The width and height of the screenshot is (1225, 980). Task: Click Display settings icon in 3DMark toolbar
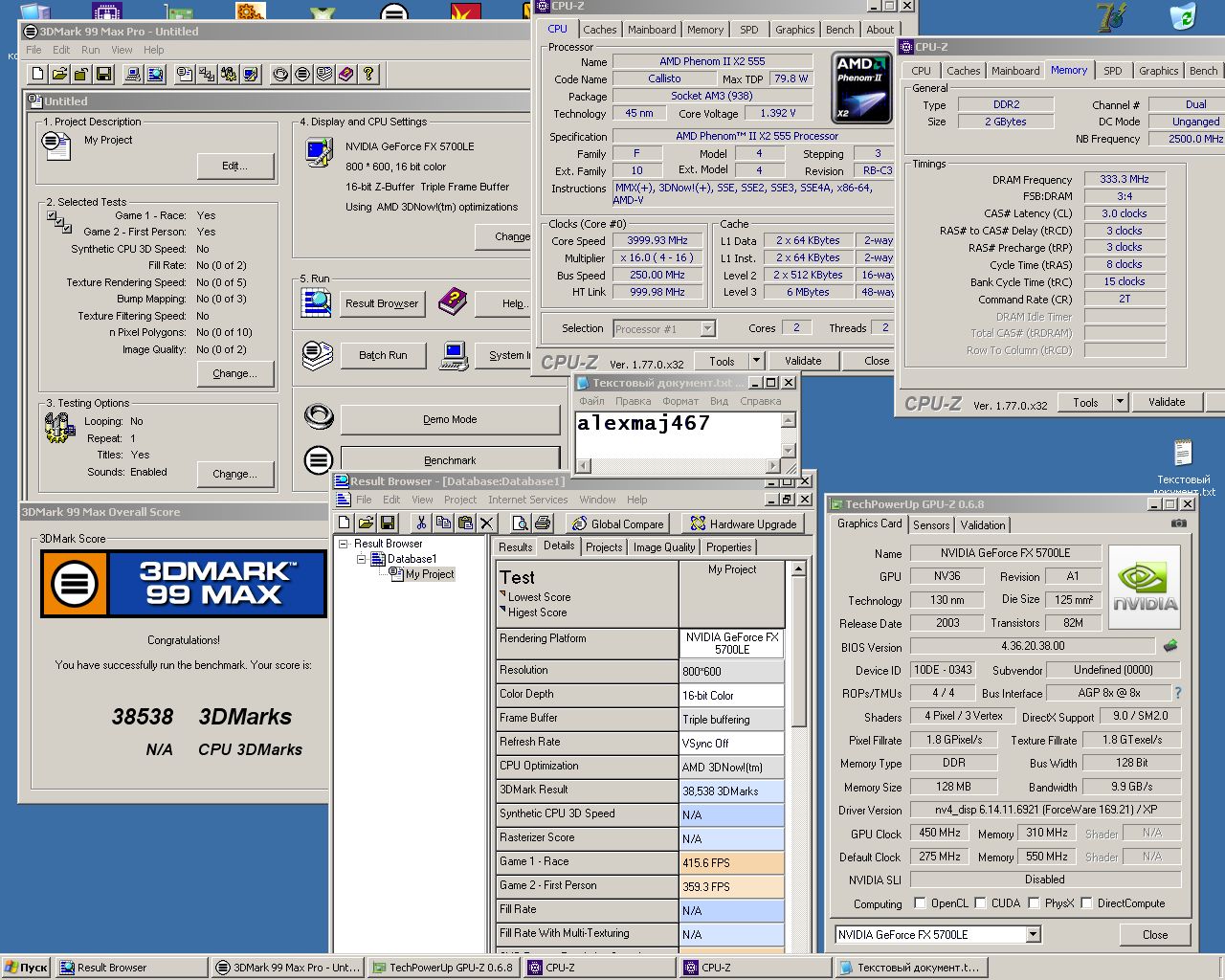(251, 74)
